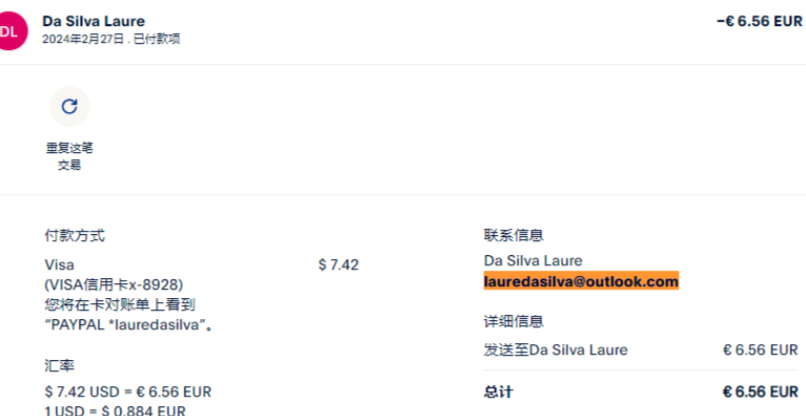This screenshot has height=416, width=806.
Task: Click the −€ 6.56 EUR header amount
Action: click(x=759, y=21)
